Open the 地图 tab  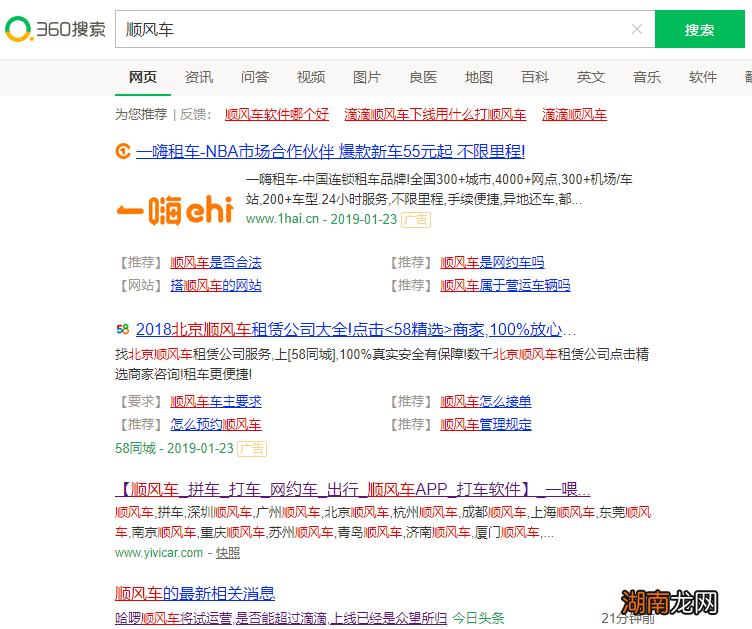479,77
